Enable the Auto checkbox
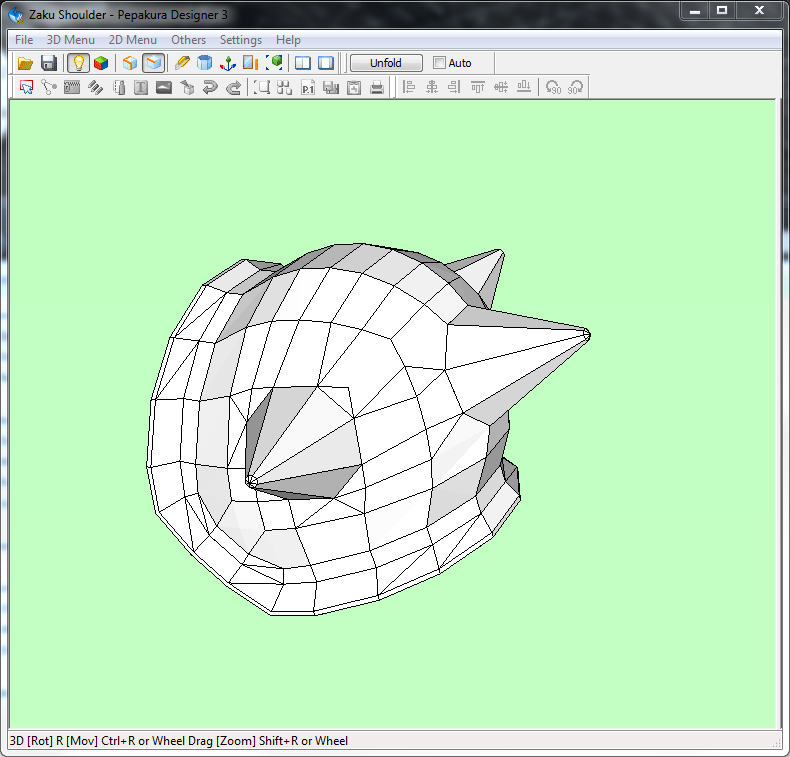 [440, 63]
